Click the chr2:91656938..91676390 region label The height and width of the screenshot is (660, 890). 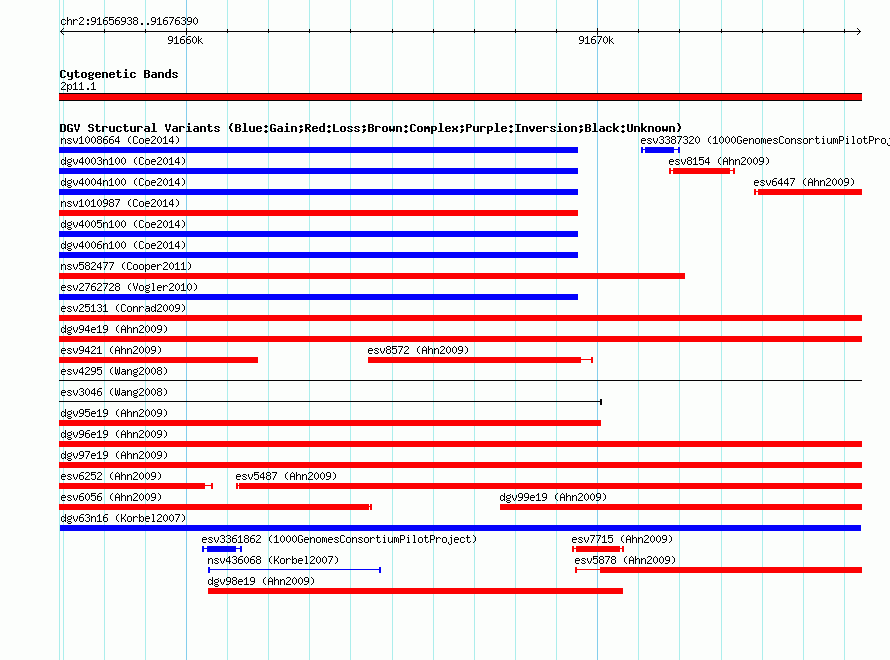click(129, 21)
